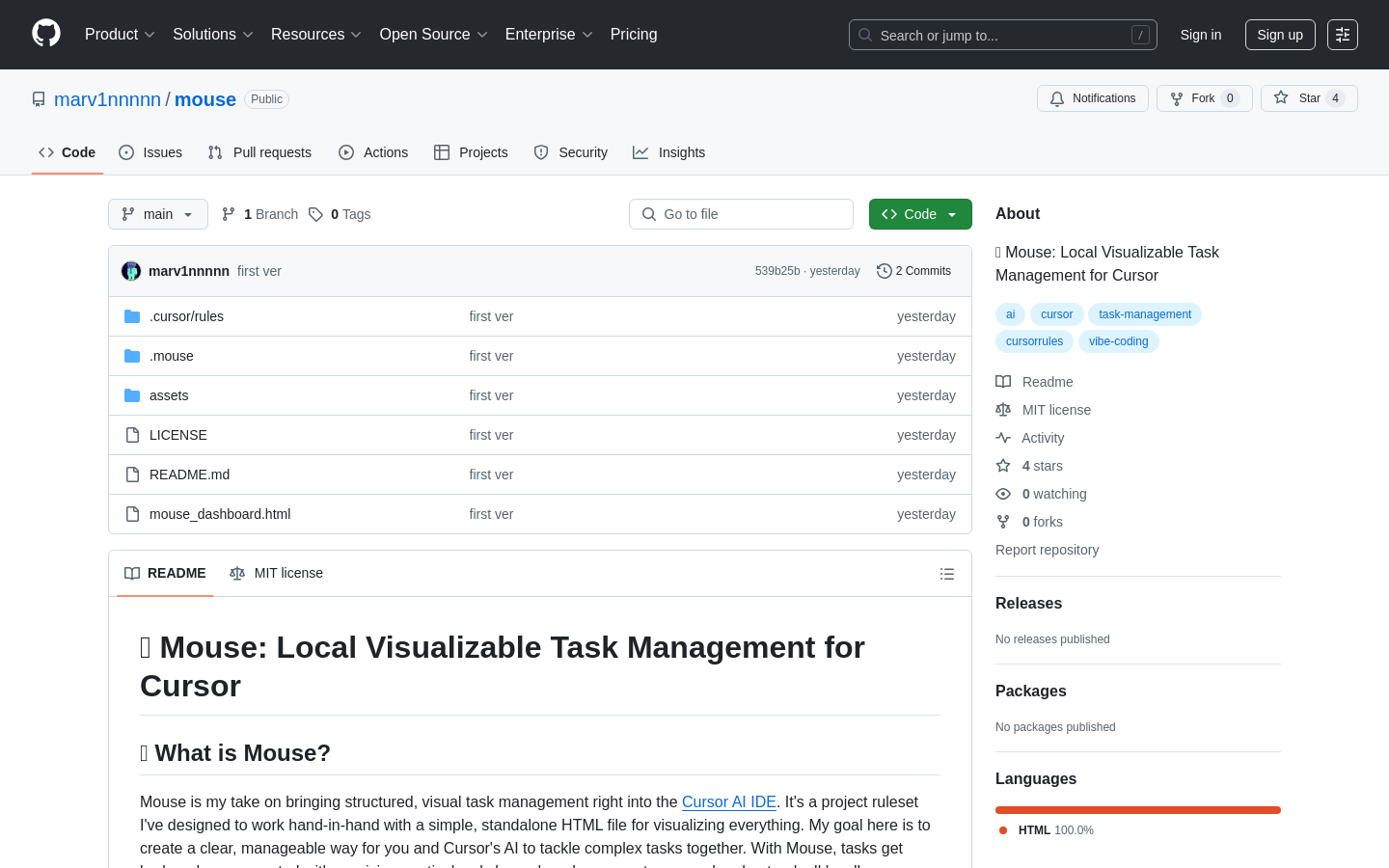Select the cursor topic tag
This screenshot has width=1389, height=868.
pos(1056,314)
